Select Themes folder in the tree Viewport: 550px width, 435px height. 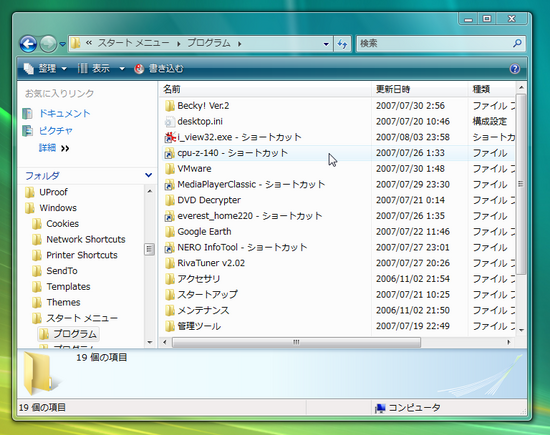(x=63, y=303)
